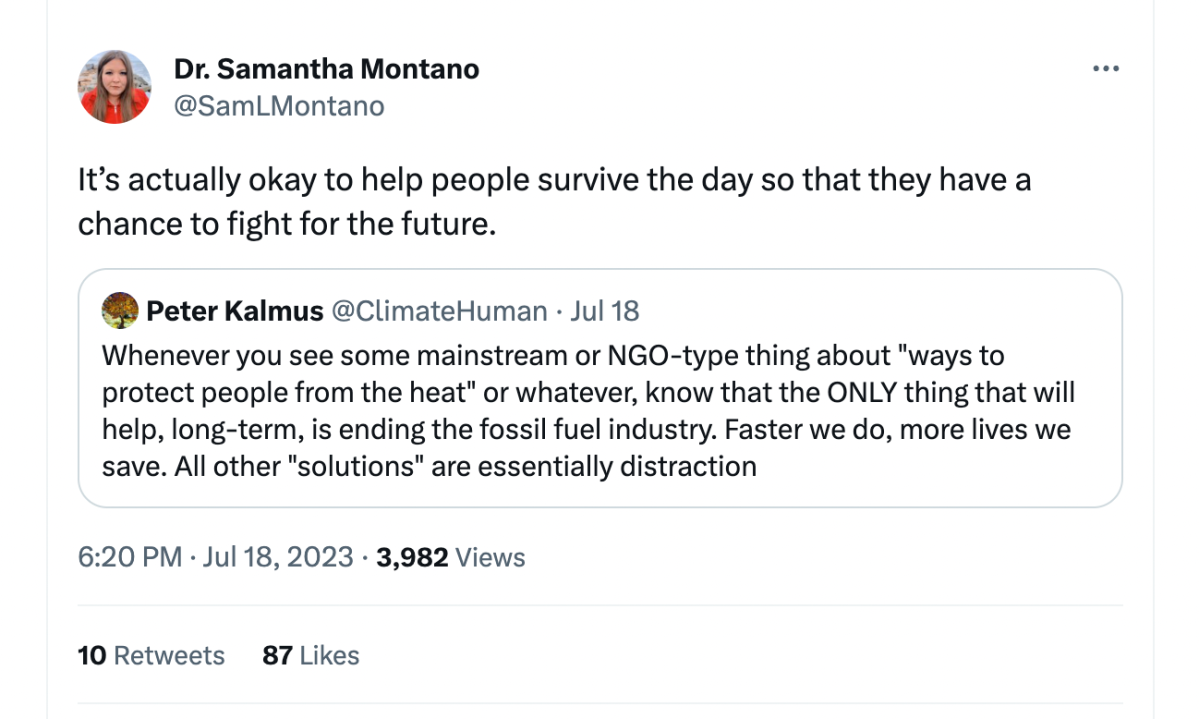Click the Peter Kalmus name in quoted tweet
The image size is (1199, 719).
tap(235, 311)
